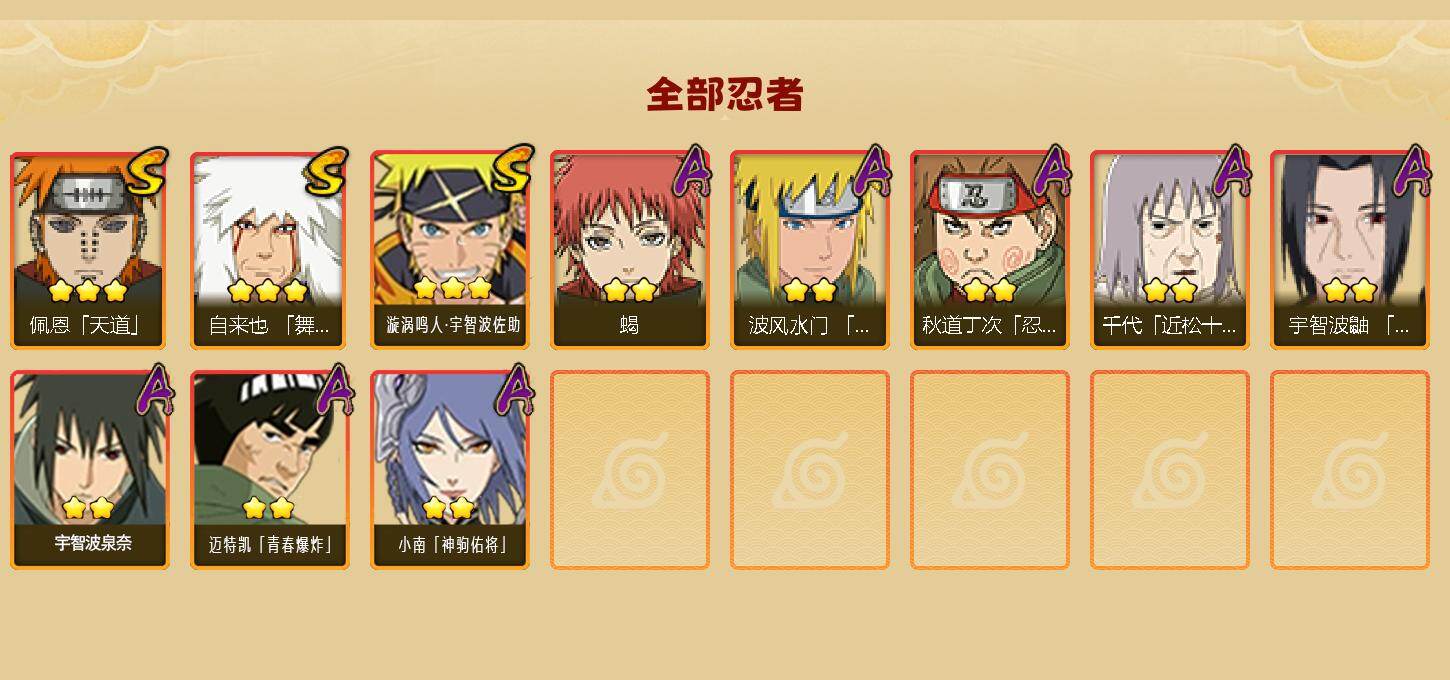Viewport: 1450px width, 680px height.
Task: Choose the 小南「神驹佑将」 card
Action: pos(450,470)
